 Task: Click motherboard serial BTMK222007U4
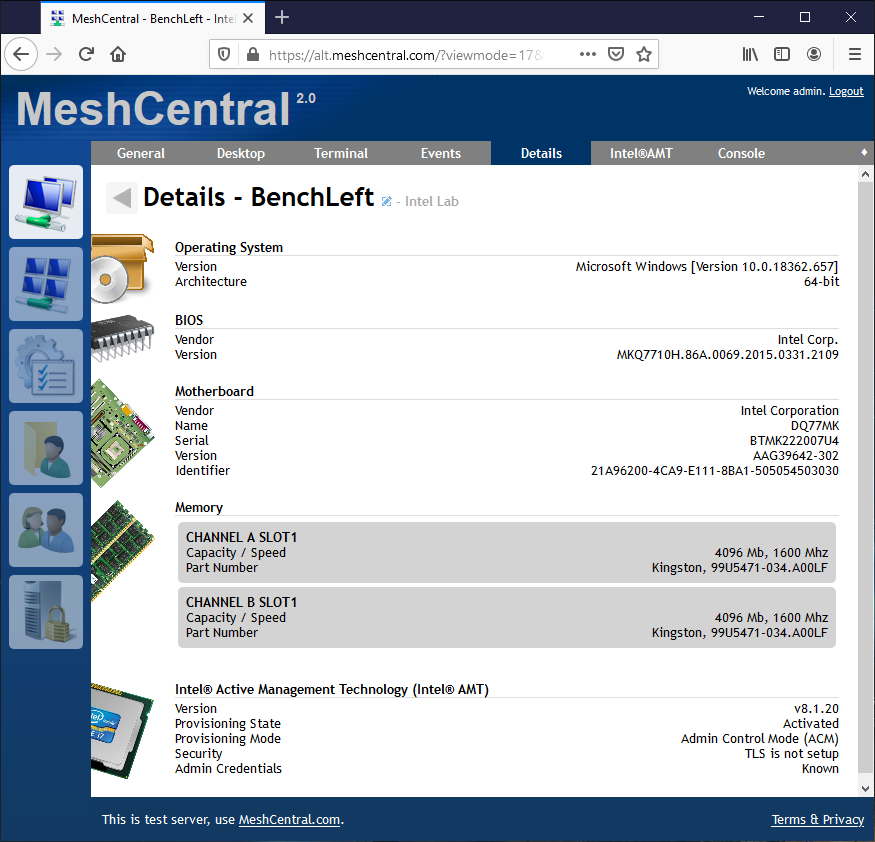(x=794, y=441)
